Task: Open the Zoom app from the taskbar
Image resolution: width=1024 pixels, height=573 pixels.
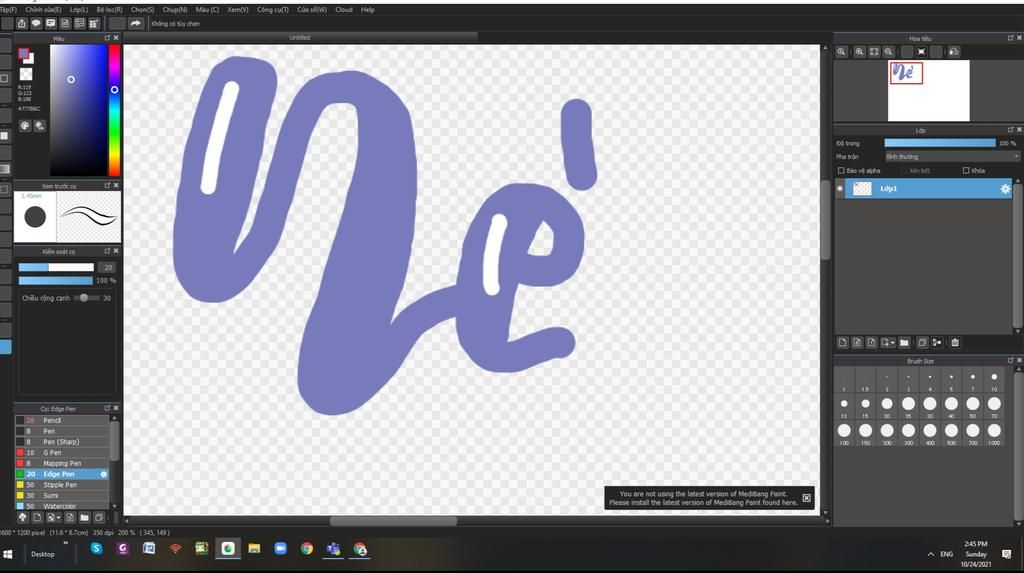Action: [x=280, y=549]
